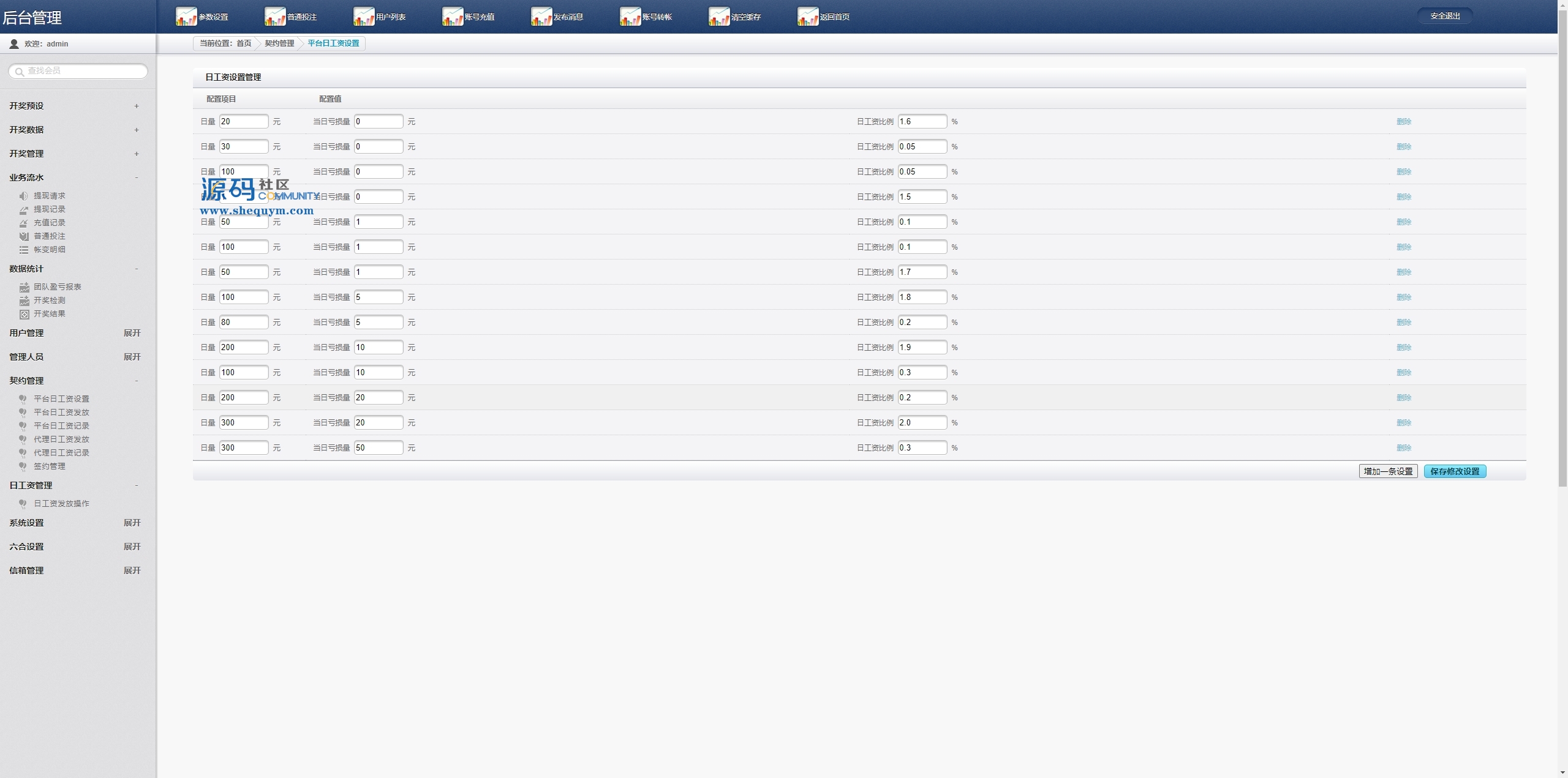Viewport: 1568px width, 778px height.
Task: Open 开奖结果 in the sidebar
Action: coord(49,314)
